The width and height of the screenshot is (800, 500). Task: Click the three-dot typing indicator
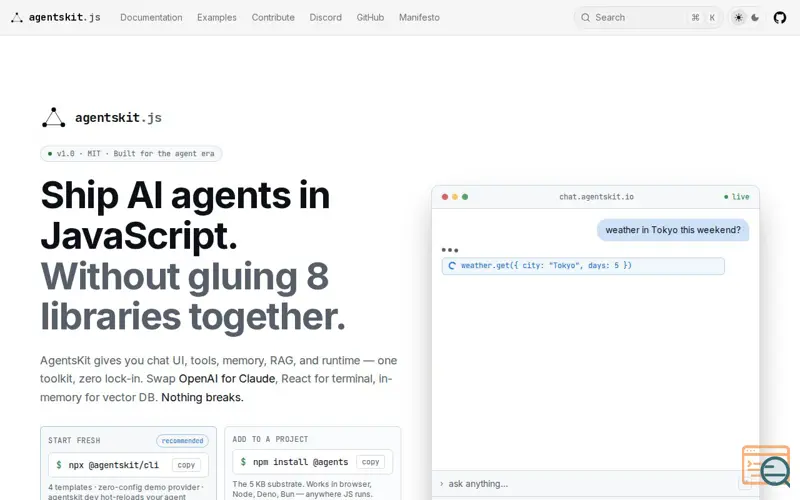pyautogui.click(x=450, y=250)
